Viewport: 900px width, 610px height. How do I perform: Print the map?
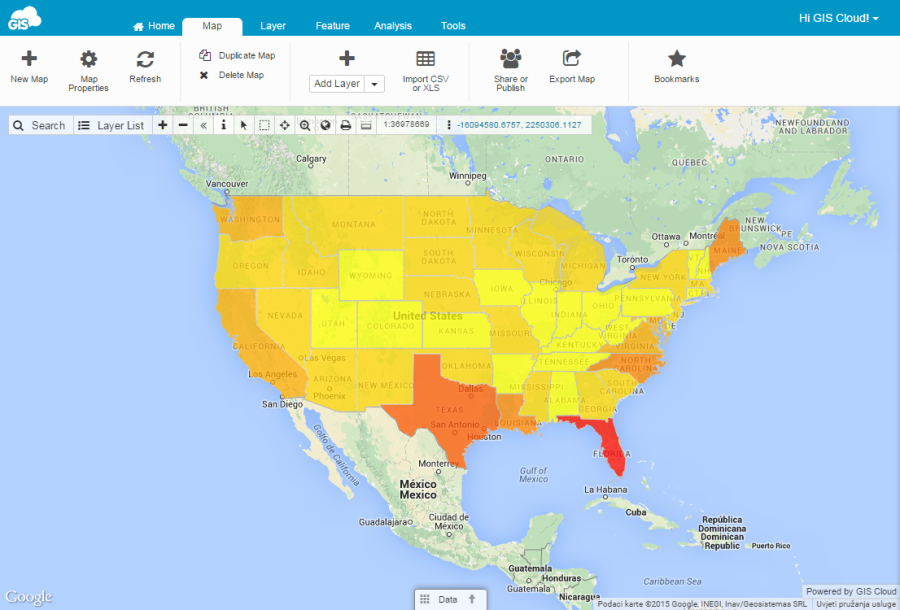(x=346, y=125)
